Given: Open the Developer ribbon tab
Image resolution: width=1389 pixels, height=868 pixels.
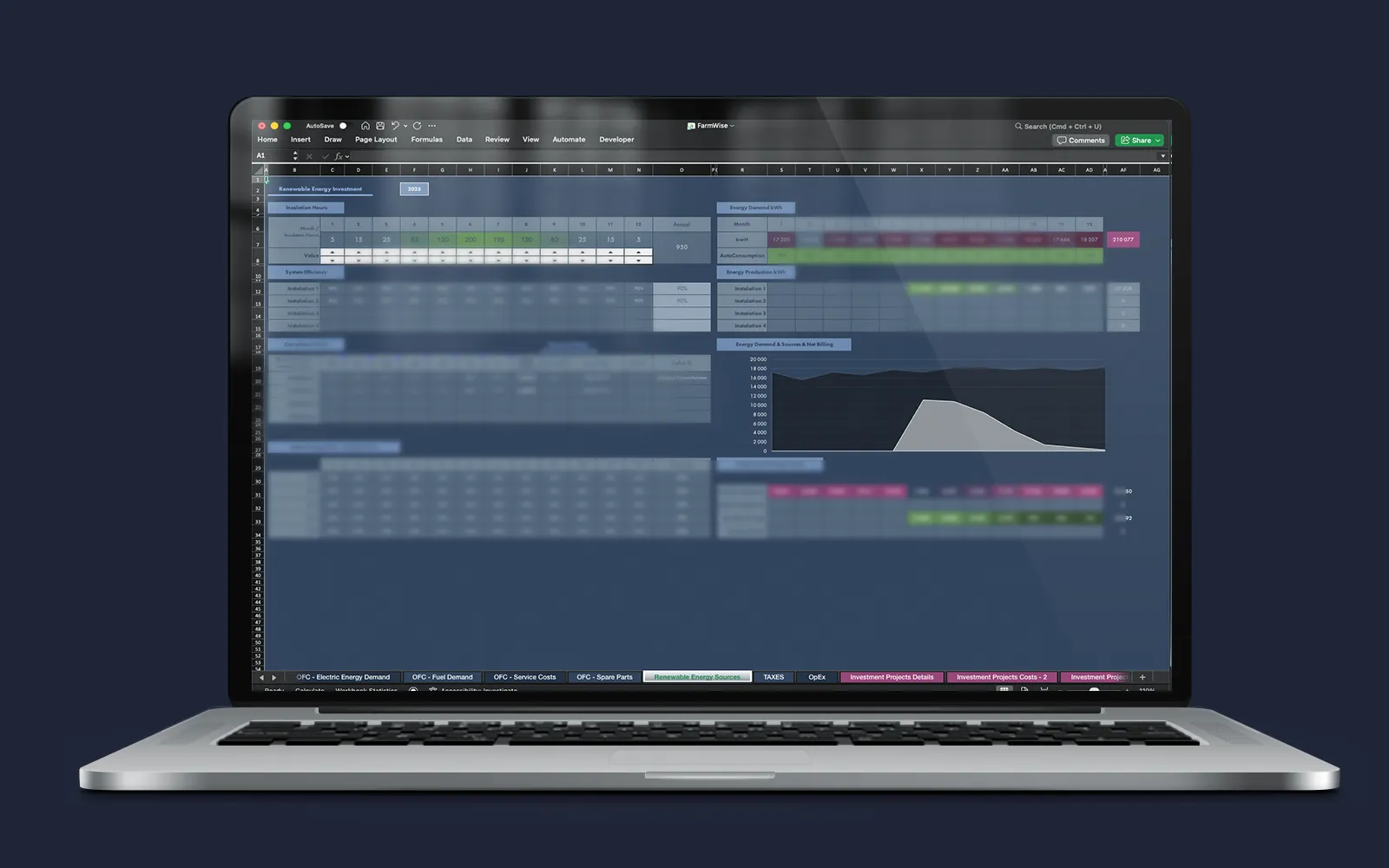Looking at the screenshot, I should 616,140.
